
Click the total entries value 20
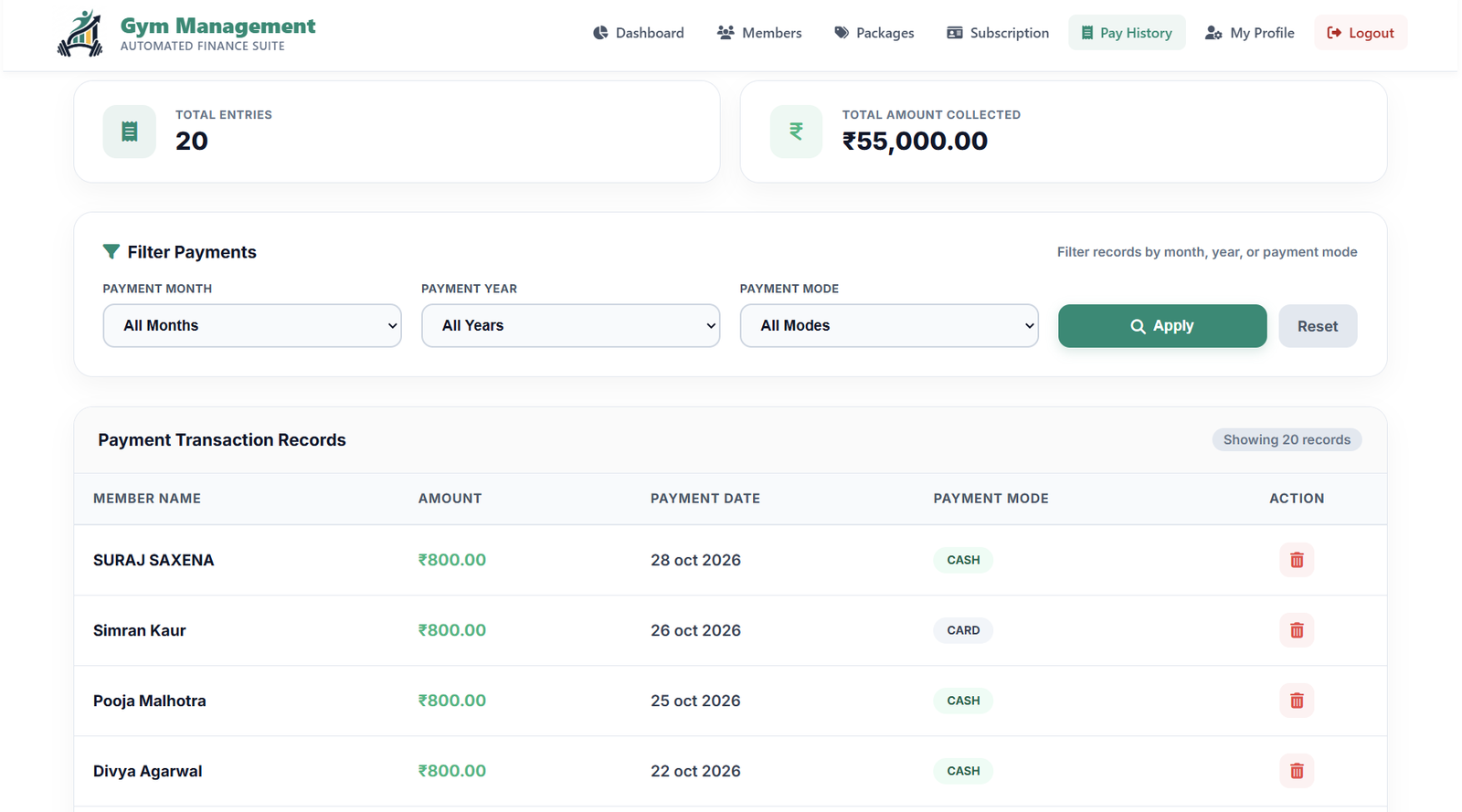point(192,141)
